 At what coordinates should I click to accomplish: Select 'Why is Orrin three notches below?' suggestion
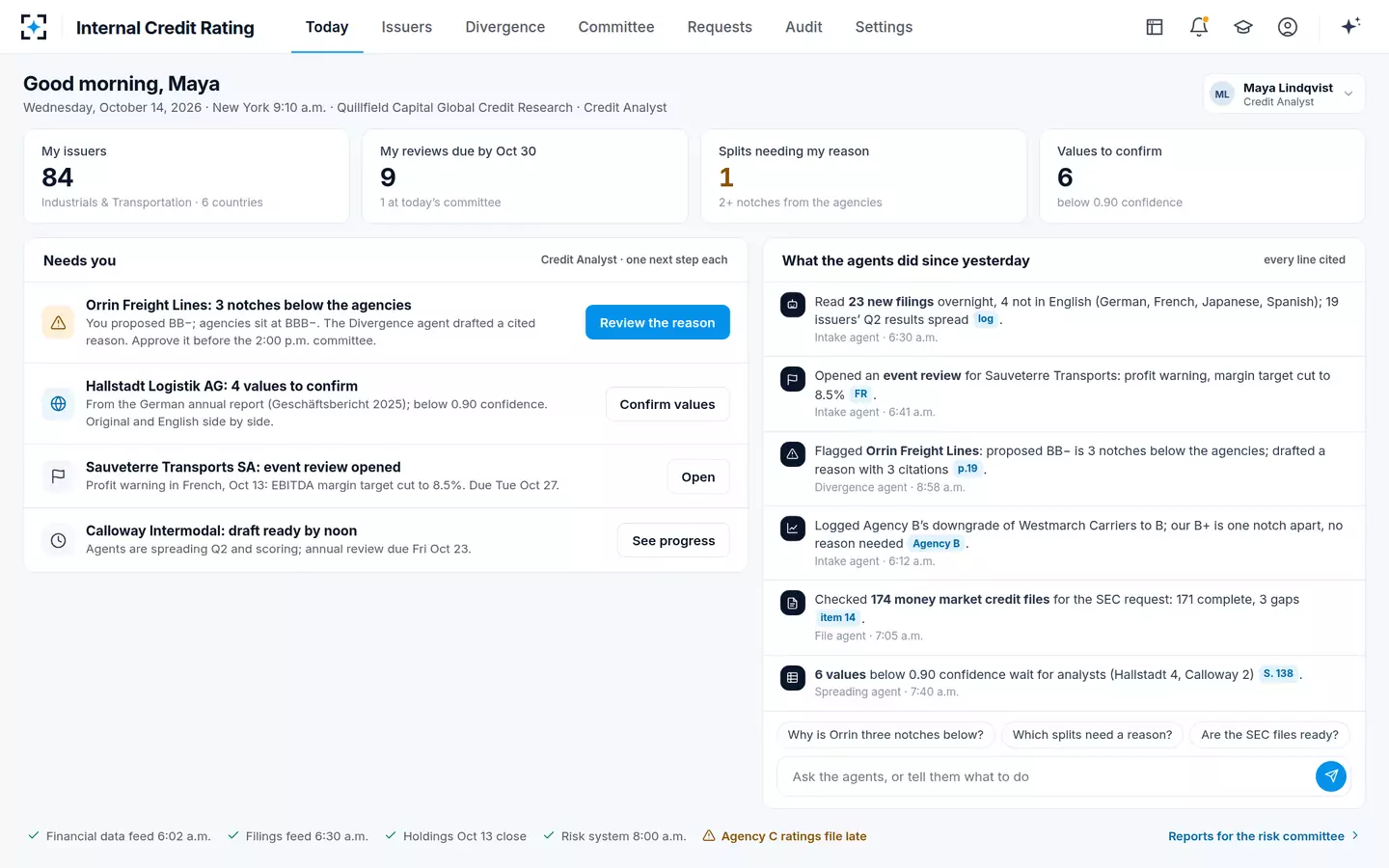(x=885, y=734)
